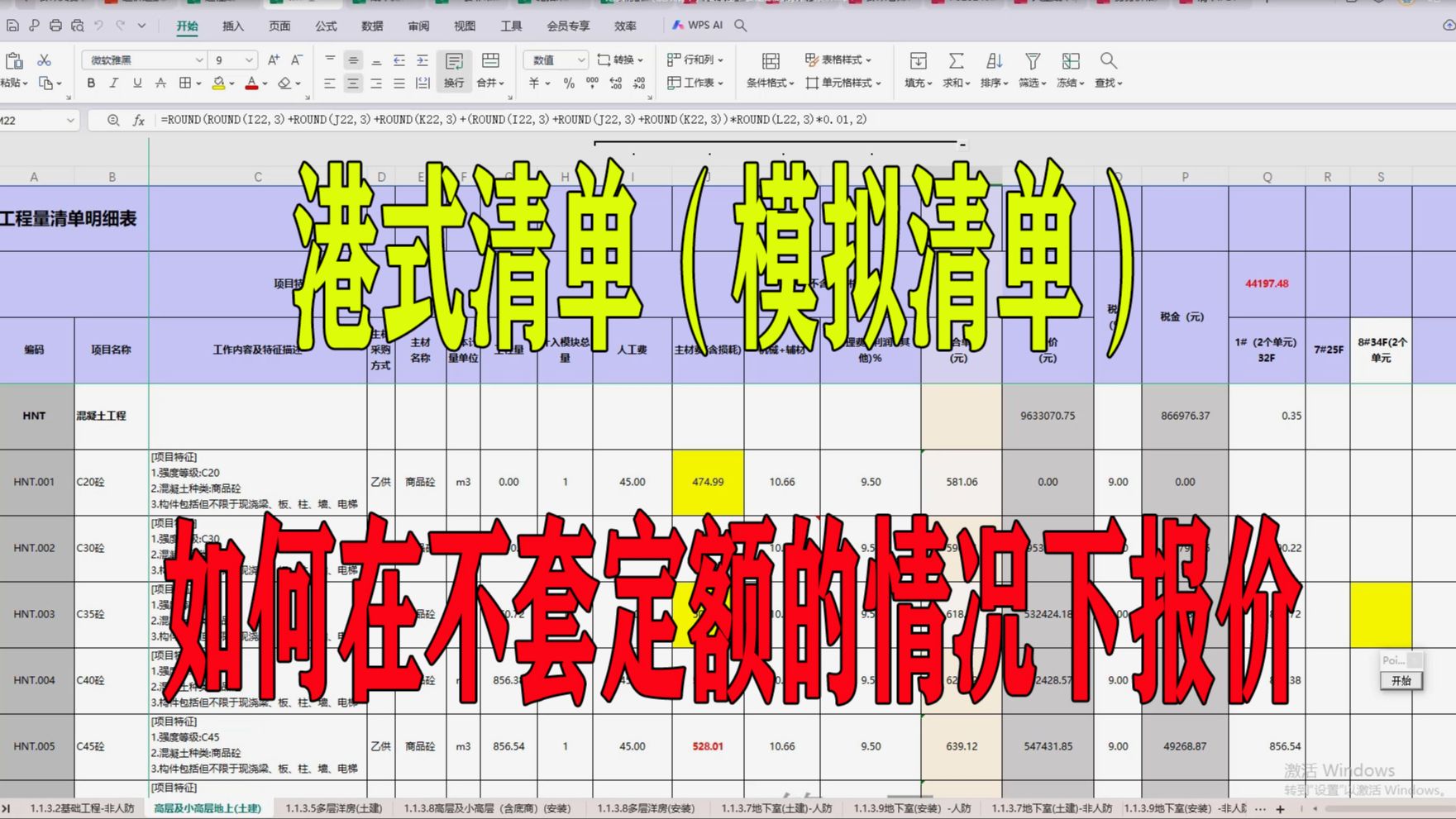Click the 开始 floating button
Image resolution: width=1456 pixels, height=819 pixels.
click(x=1401, y=680)
